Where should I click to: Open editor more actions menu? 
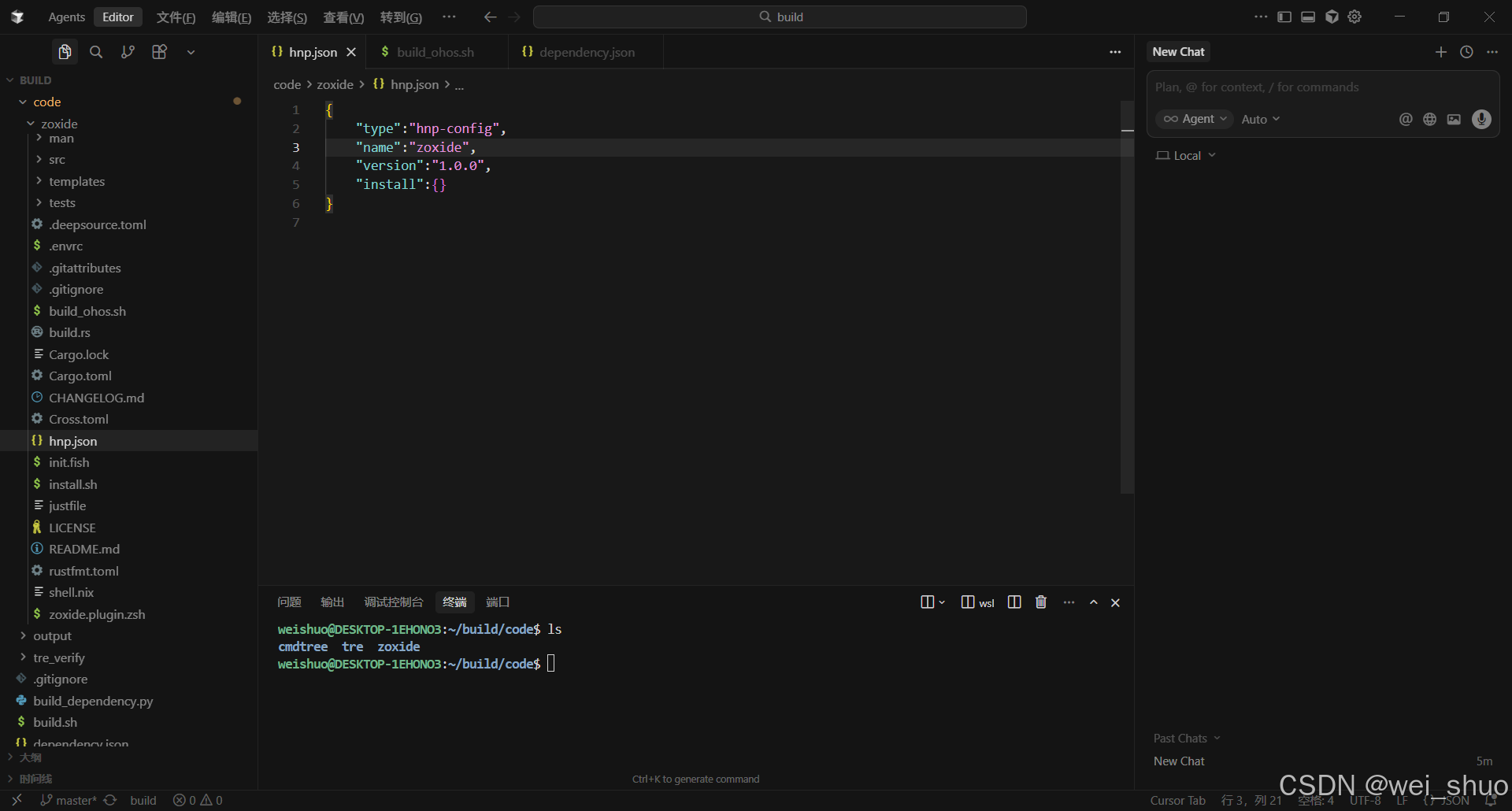(1115, 52)
